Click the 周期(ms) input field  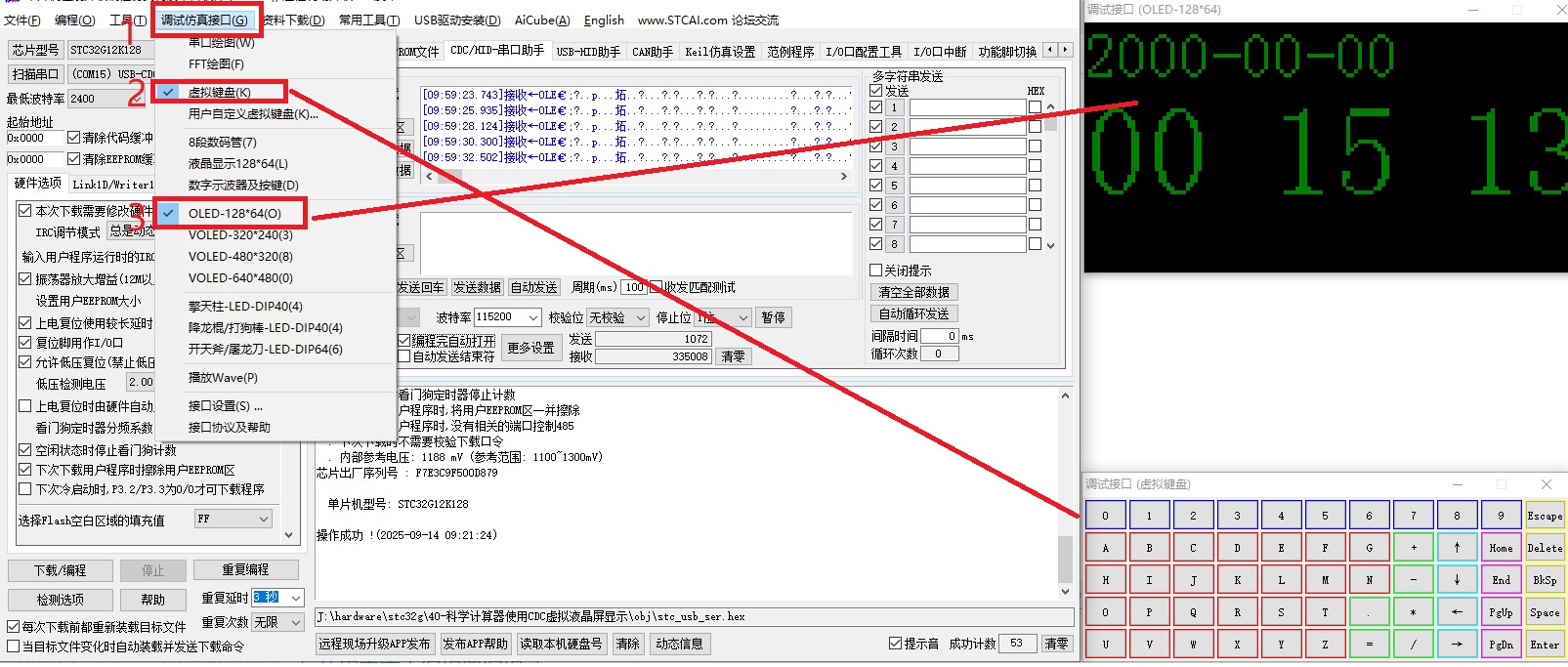(x=634, y=287)
